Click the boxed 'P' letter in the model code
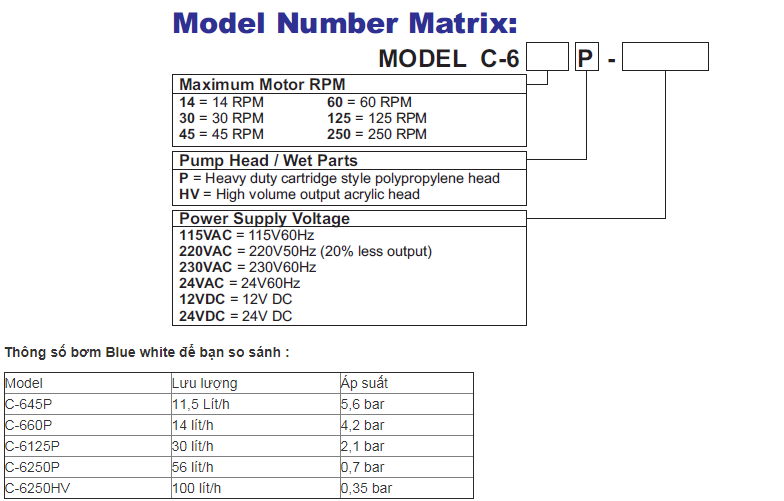This screenshot has height=501, width=784. pyautogui.click(x=586, y=56)
